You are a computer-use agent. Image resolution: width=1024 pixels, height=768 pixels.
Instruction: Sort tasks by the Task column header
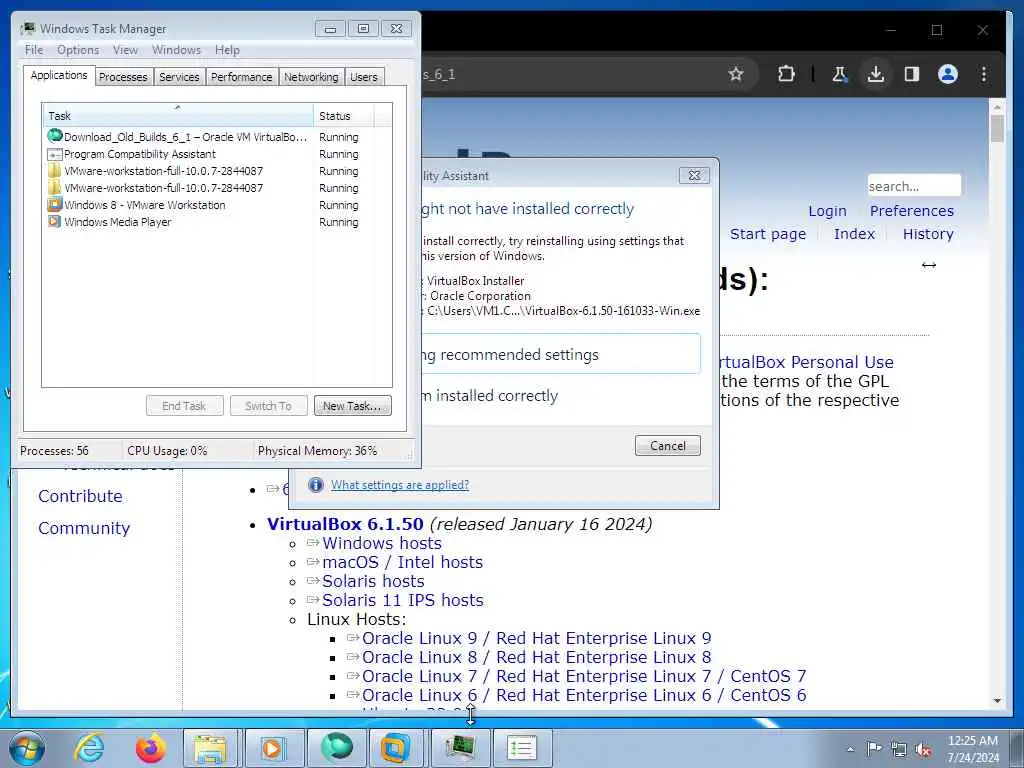(178, 116)
